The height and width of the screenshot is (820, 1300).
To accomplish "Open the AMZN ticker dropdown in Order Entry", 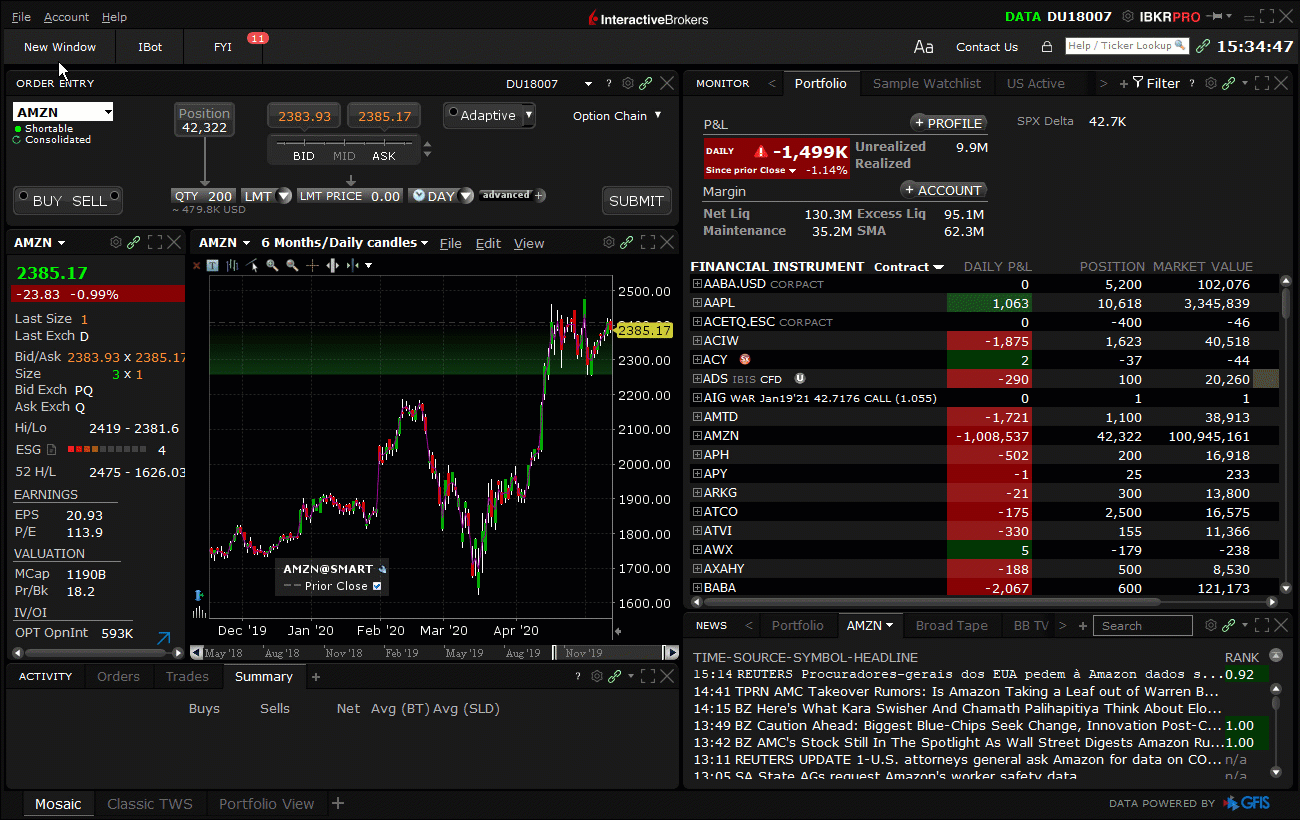I will pyautogui.click(x=108, y=112).
